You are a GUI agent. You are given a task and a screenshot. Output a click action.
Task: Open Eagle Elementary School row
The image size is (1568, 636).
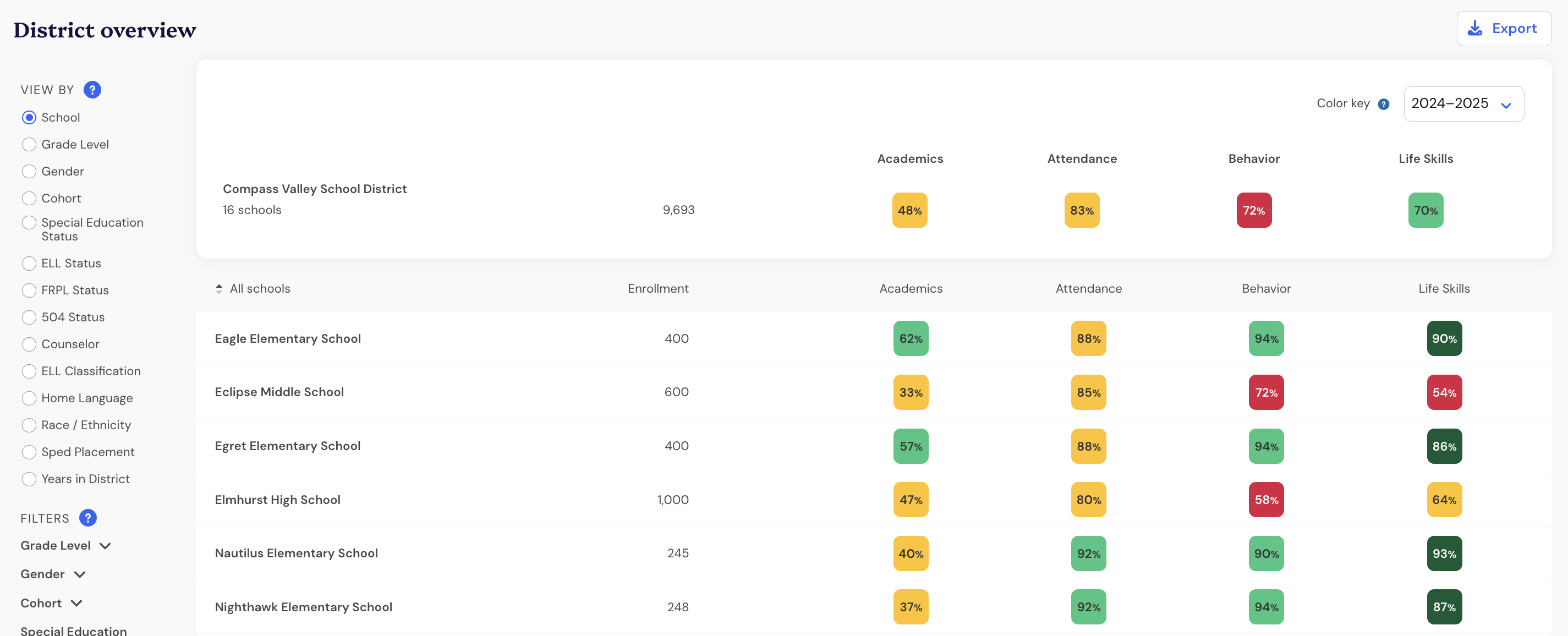point(874,338)
